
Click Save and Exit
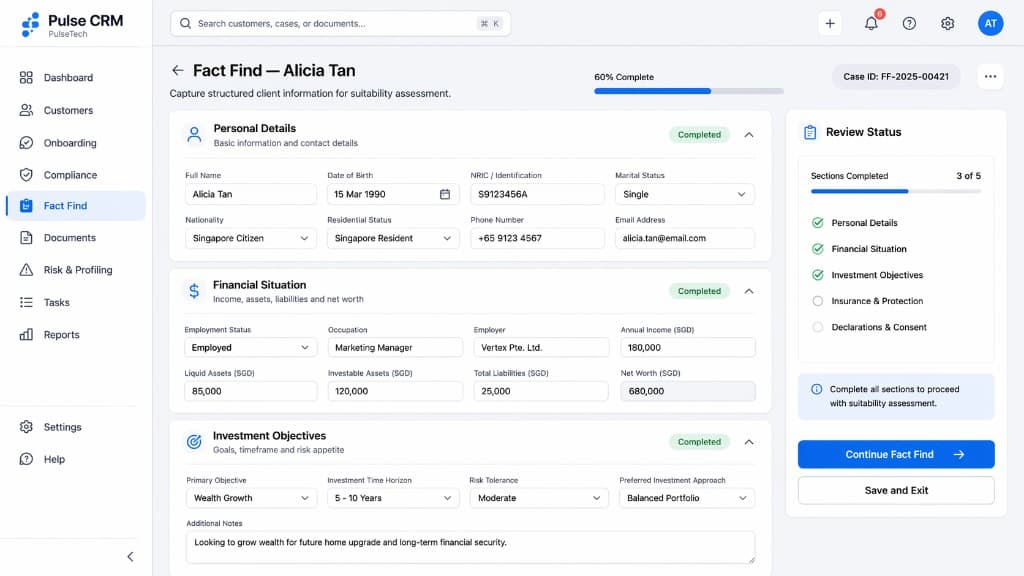(x=895, y=490)
